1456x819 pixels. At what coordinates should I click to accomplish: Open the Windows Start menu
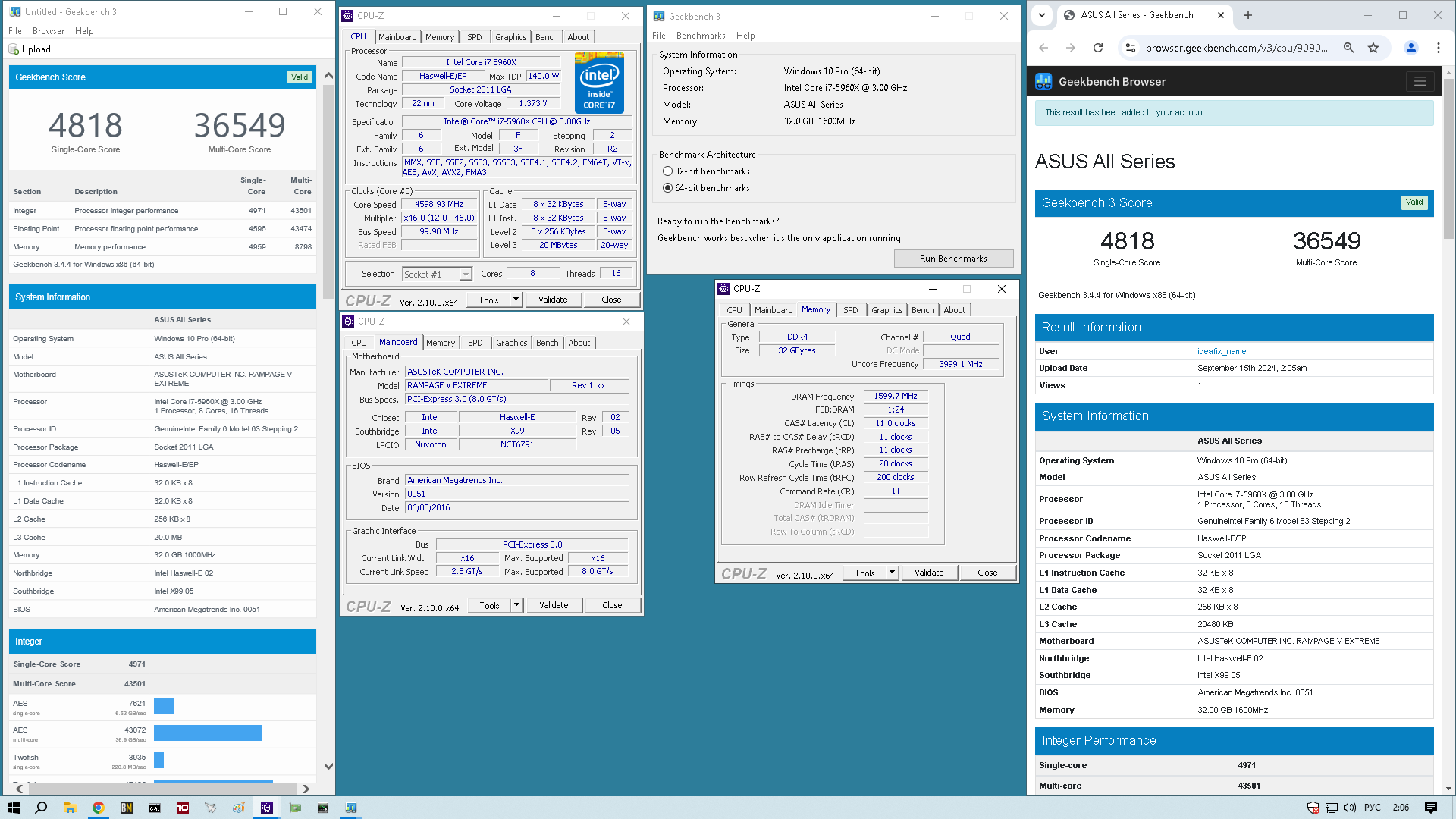click(13, 808)
